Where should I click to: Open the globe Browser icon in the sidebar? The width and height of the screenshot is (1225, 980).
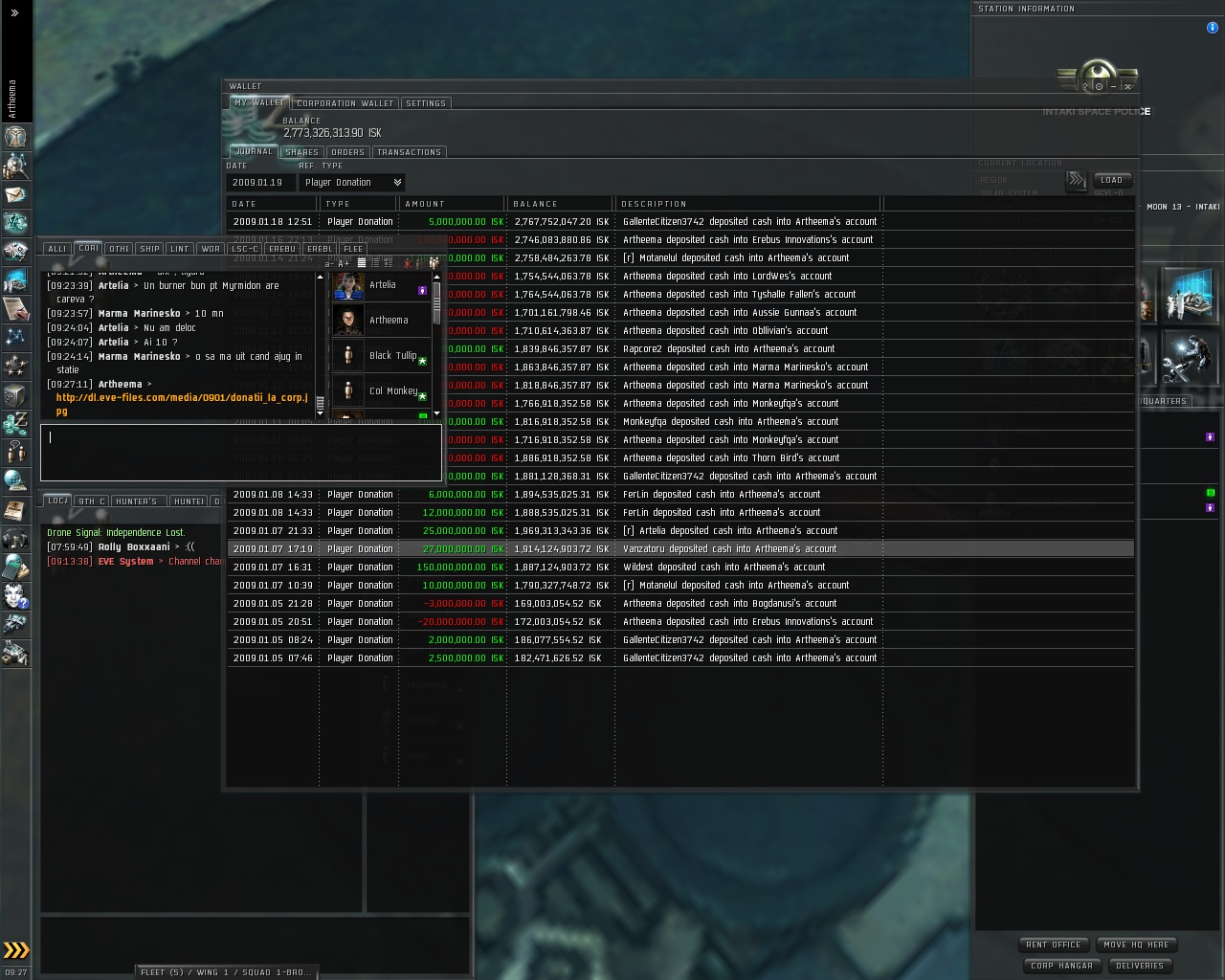[15, 480]
